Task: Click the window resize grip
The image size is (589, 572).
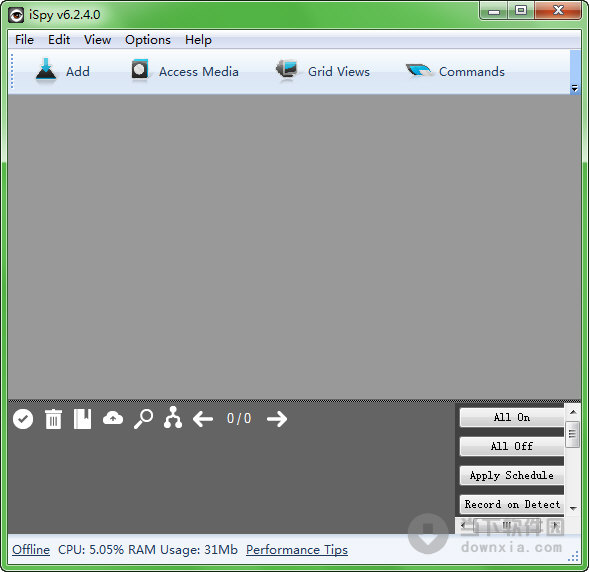Action: click(574, 557)
